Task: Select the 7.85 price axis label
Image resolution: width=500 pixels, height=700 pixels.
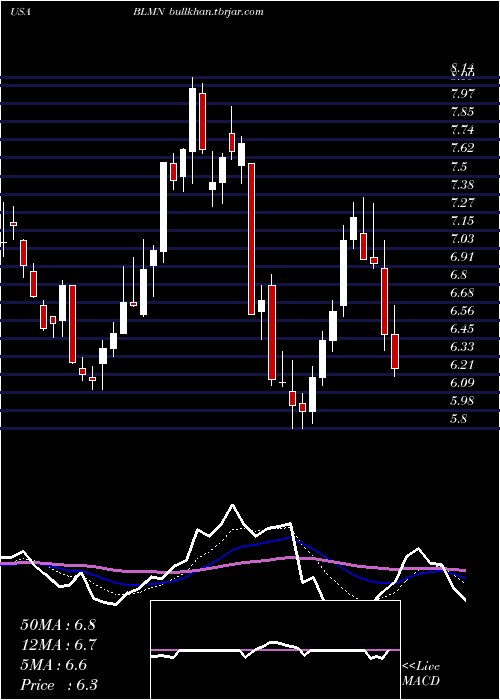Action: [x=462, y=112]
